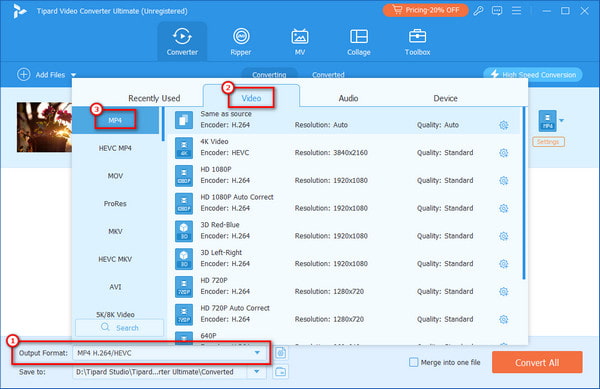Click the orange Settings button

tap(548, 142)
